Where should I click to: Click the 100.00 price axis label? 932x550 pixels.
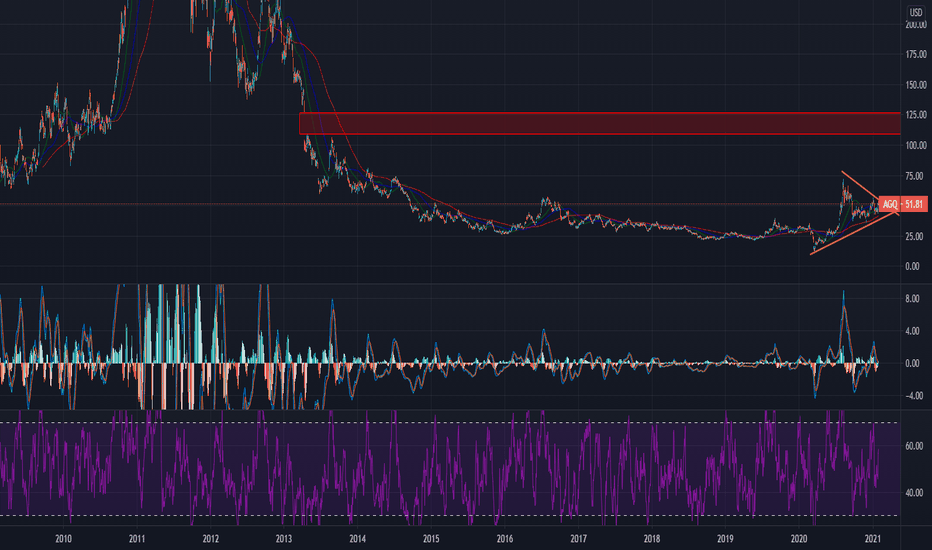(915, 146)
